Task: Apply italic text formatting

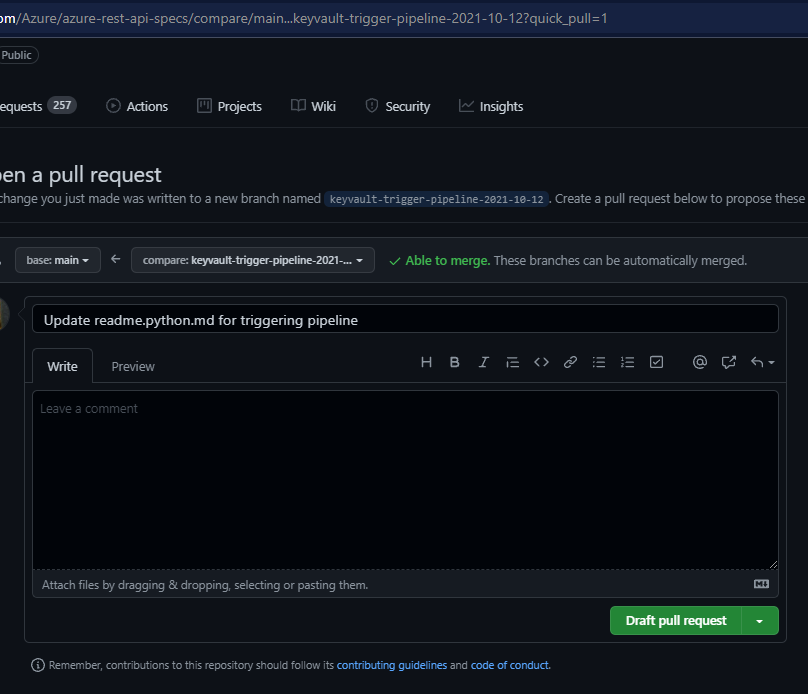Action: click(484, 362)
